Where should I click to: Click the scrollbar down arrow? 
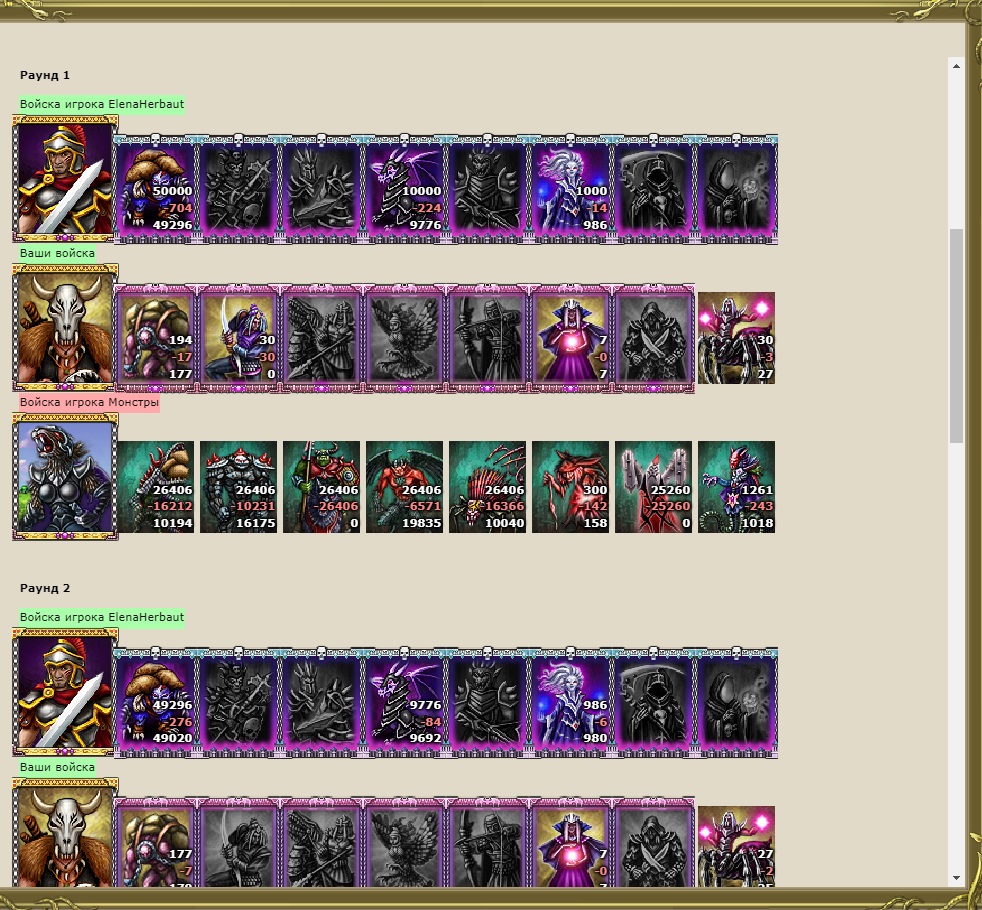pos(956,877)
